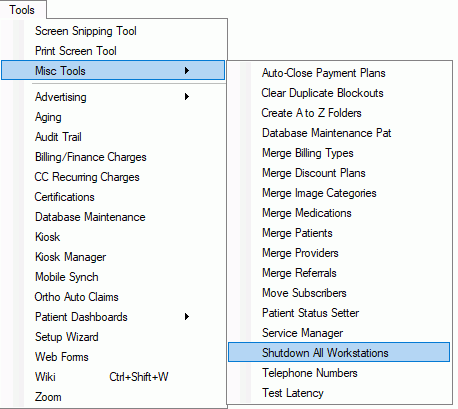Open the Tools menu

[x=22, y=10]
